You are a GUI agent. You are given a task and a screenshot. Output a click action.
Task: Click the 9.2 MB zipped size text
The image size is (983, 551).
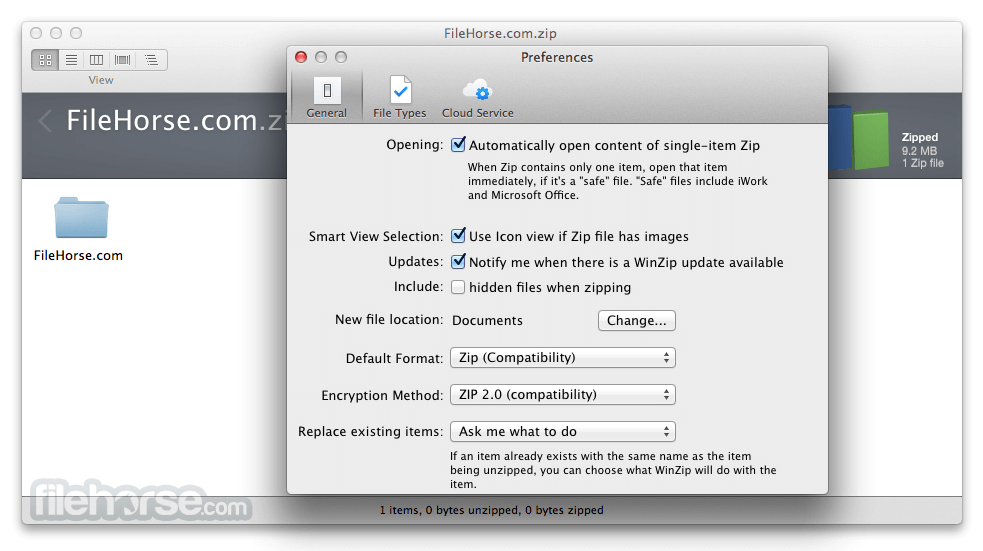coord(919,150)
